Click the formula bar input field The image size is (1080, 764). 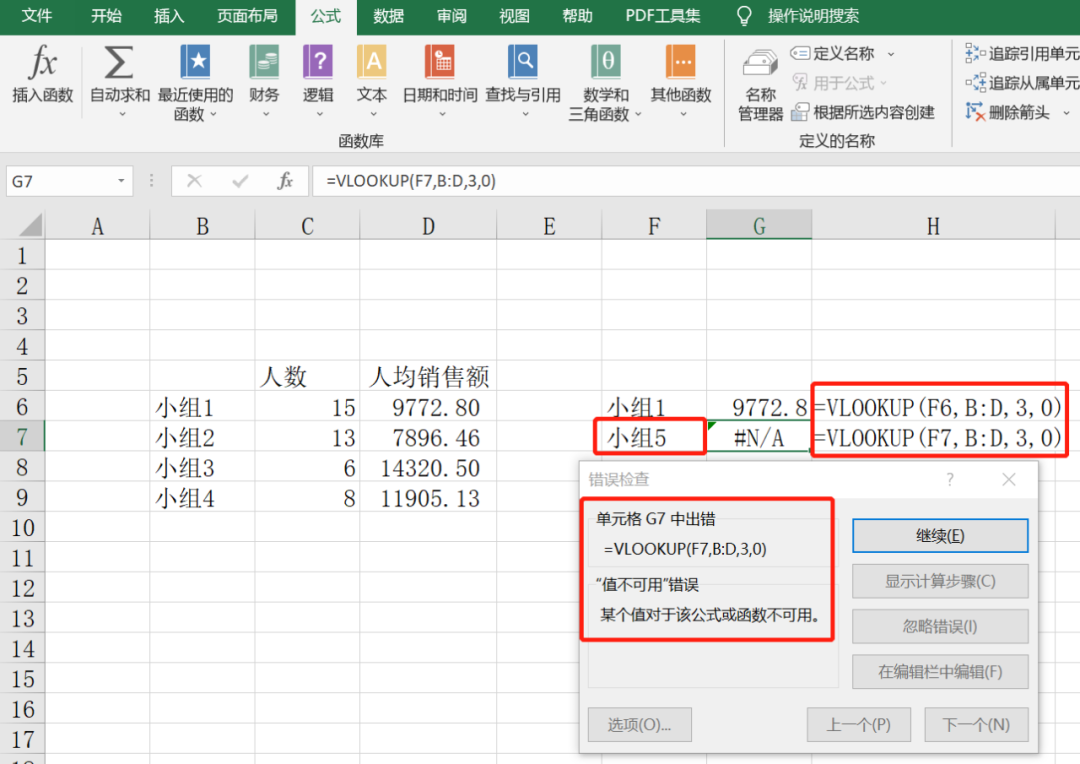pos(696,181)
